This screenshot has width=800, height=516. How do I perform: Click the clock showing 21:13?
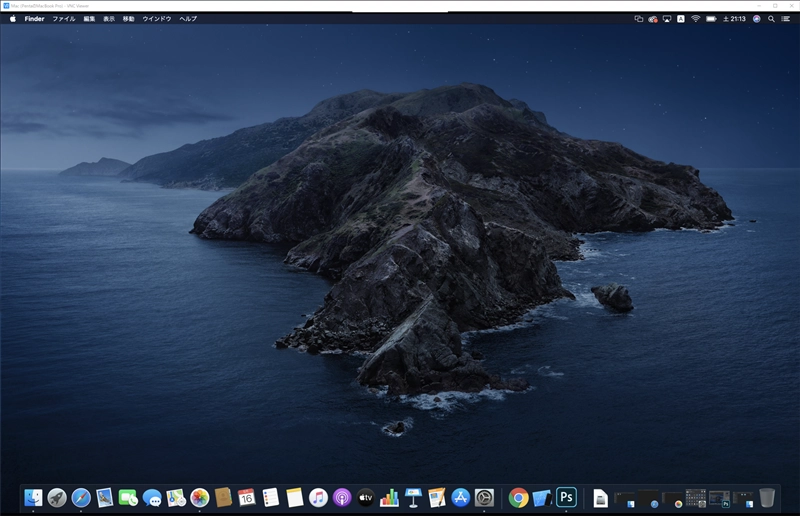[x=736, y=18]
